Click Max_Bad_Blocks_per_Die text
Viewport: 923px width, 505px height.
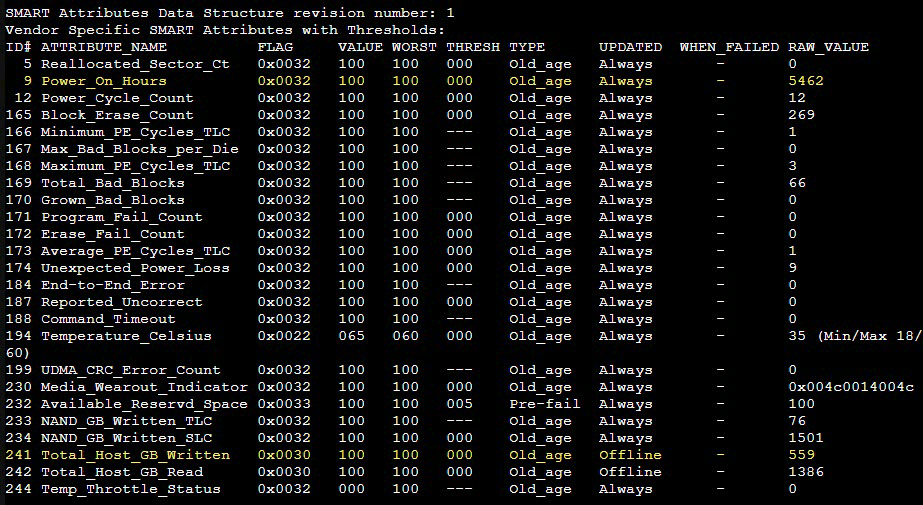140,149
